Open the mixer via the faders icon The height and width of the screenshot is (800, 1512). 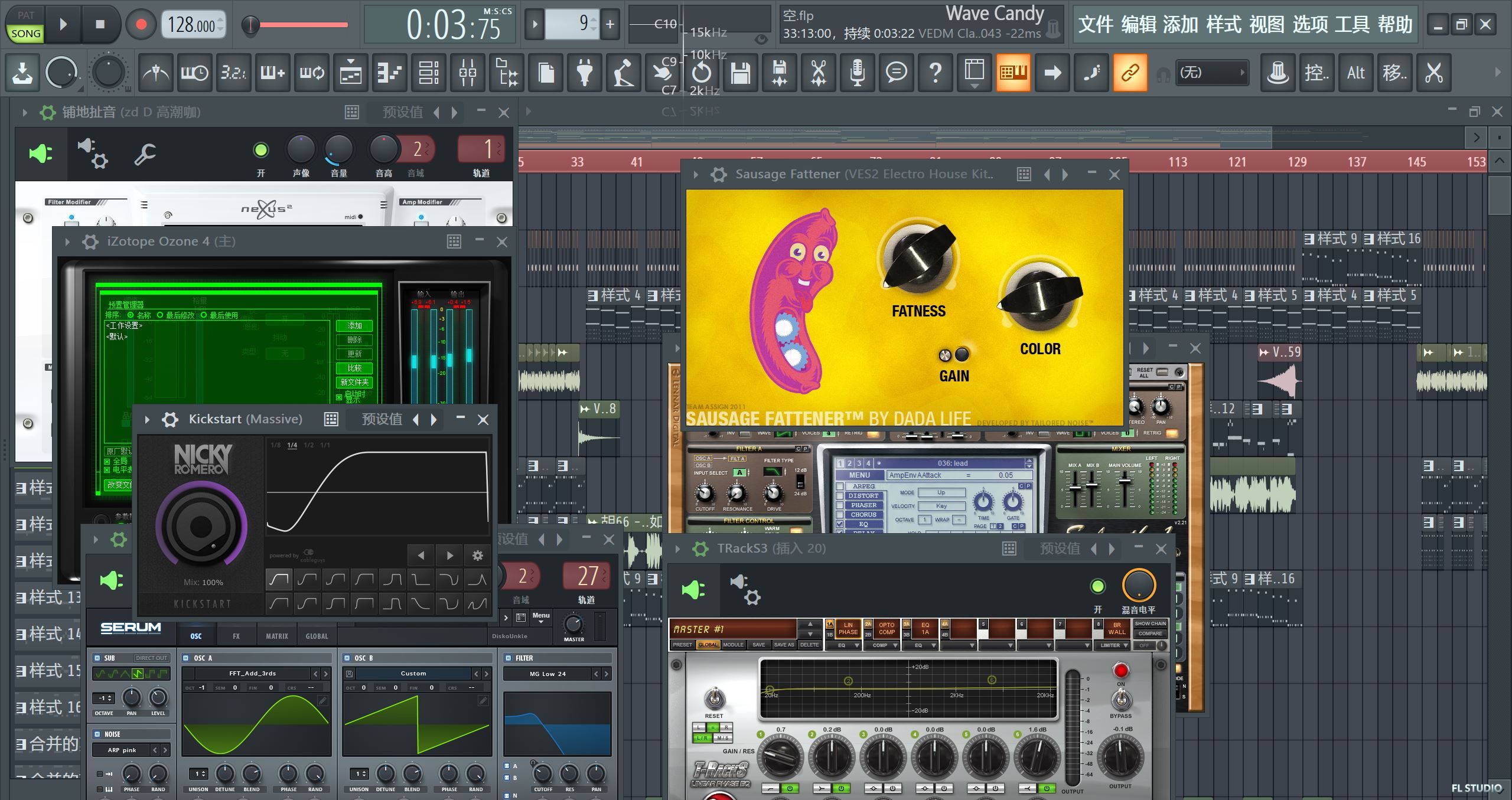[467, 73]
